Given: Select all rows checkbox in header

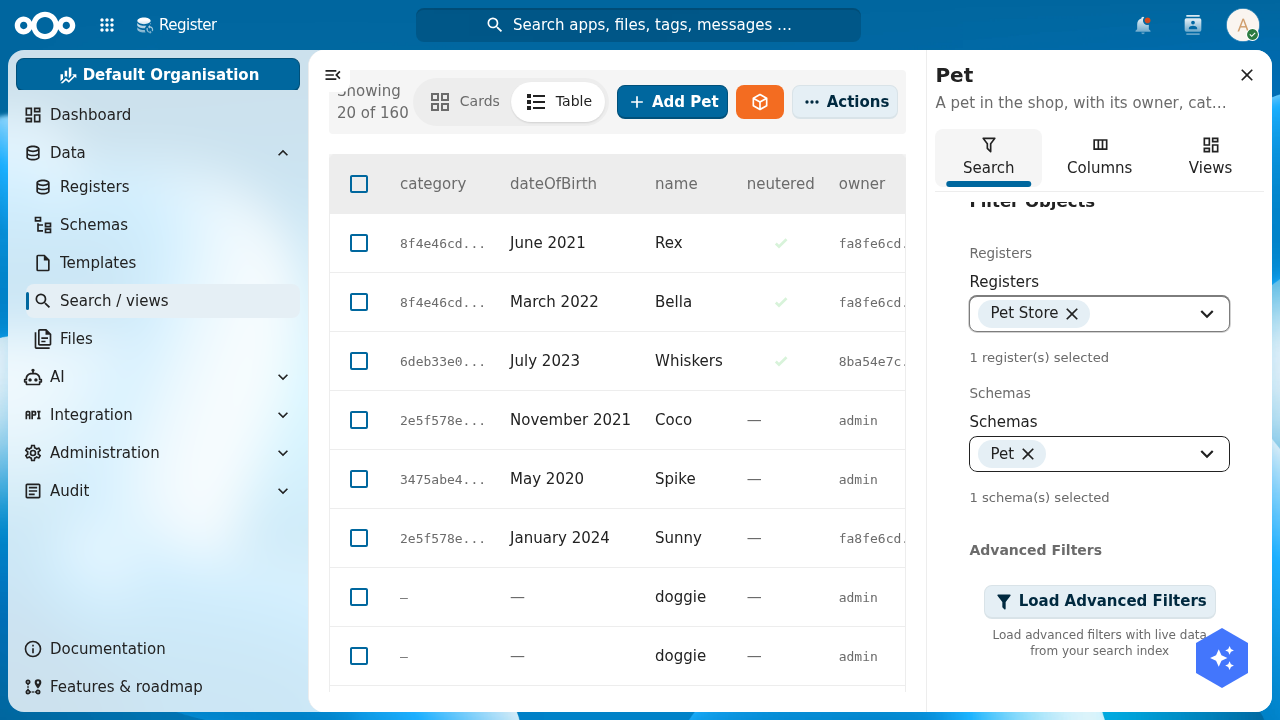Looking at the screenshot, I should pyautogui.click(x=359, y=184).
